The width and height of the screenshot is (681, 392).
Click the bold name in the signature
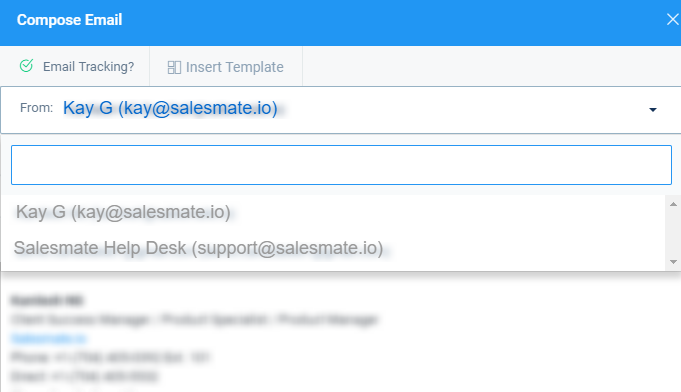(46, 300)
